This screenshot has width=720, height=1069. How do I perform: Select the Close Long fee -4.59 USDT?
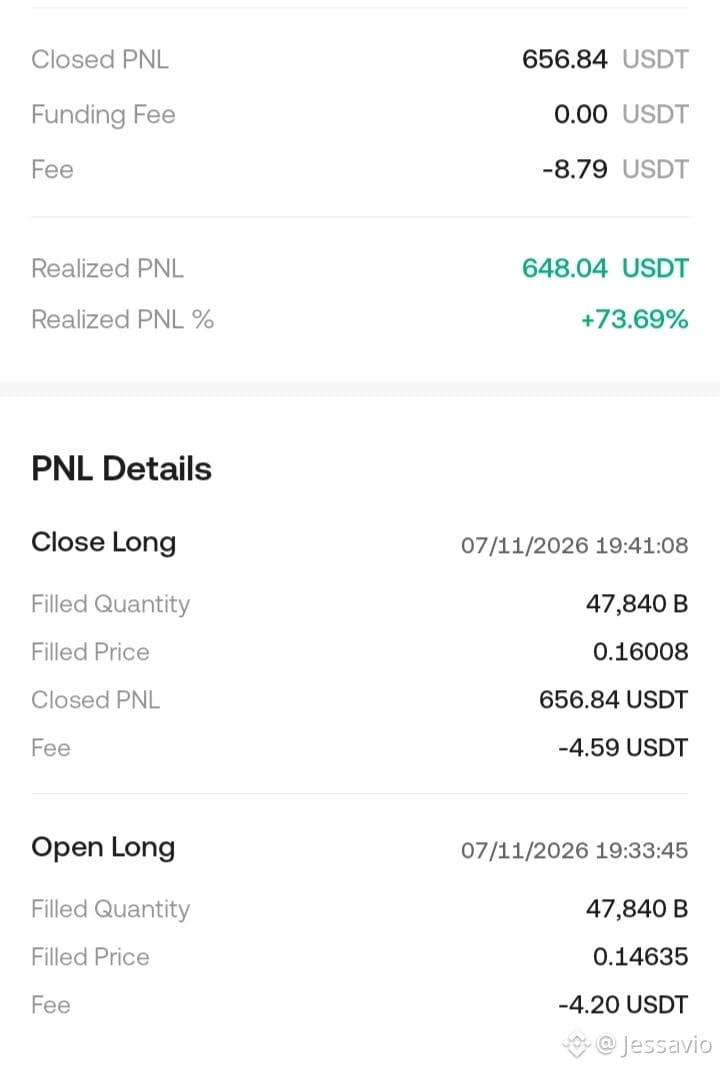pos(622,748)
